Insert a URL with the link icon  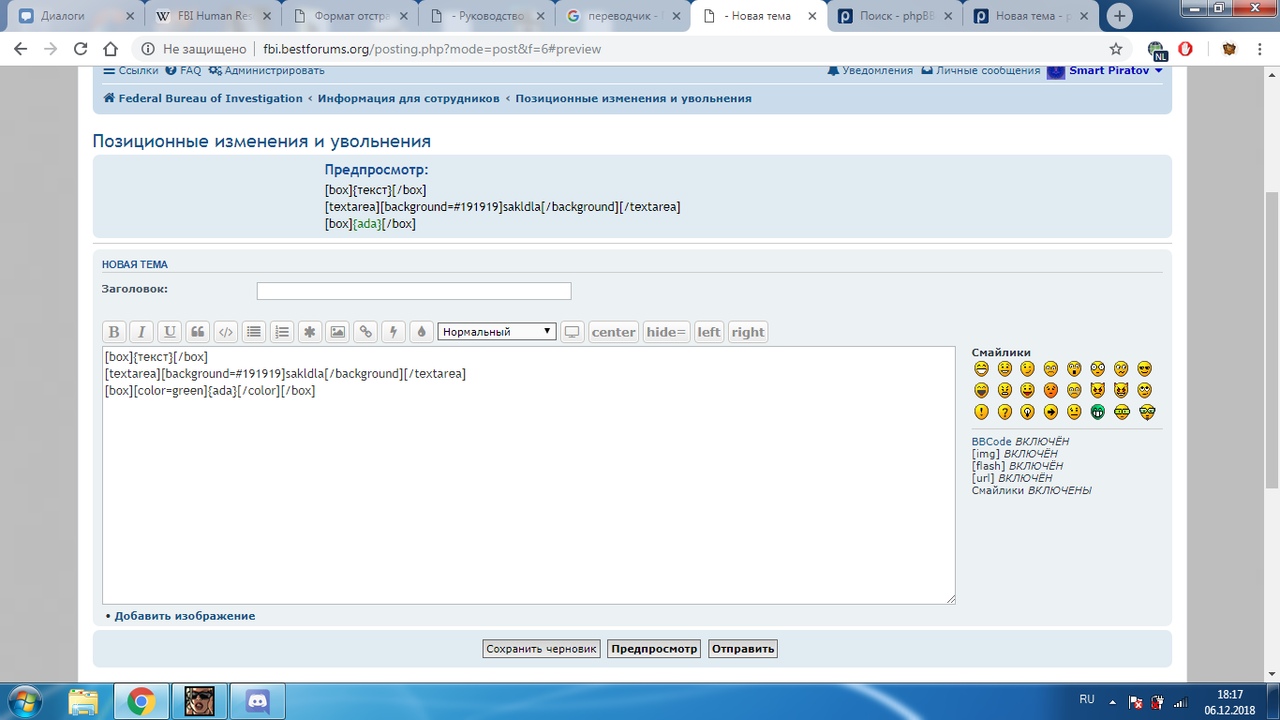[x=366, y=332]
